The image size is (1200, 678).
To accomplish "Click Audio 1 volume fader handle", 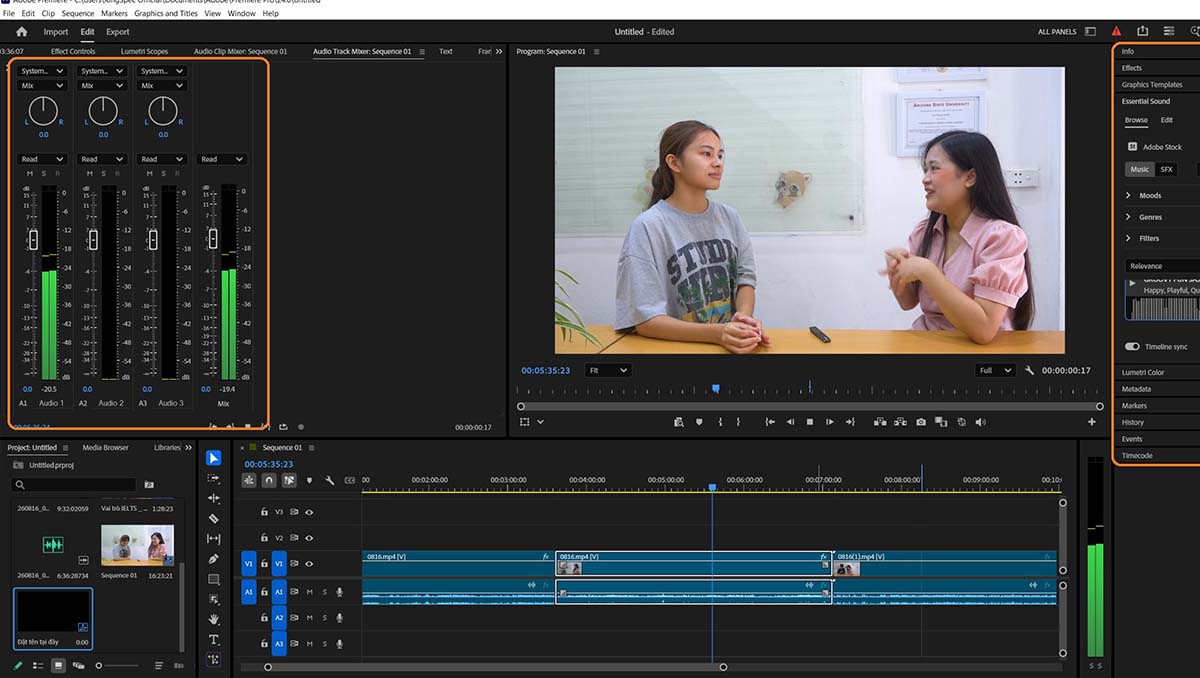I will 33,239.
